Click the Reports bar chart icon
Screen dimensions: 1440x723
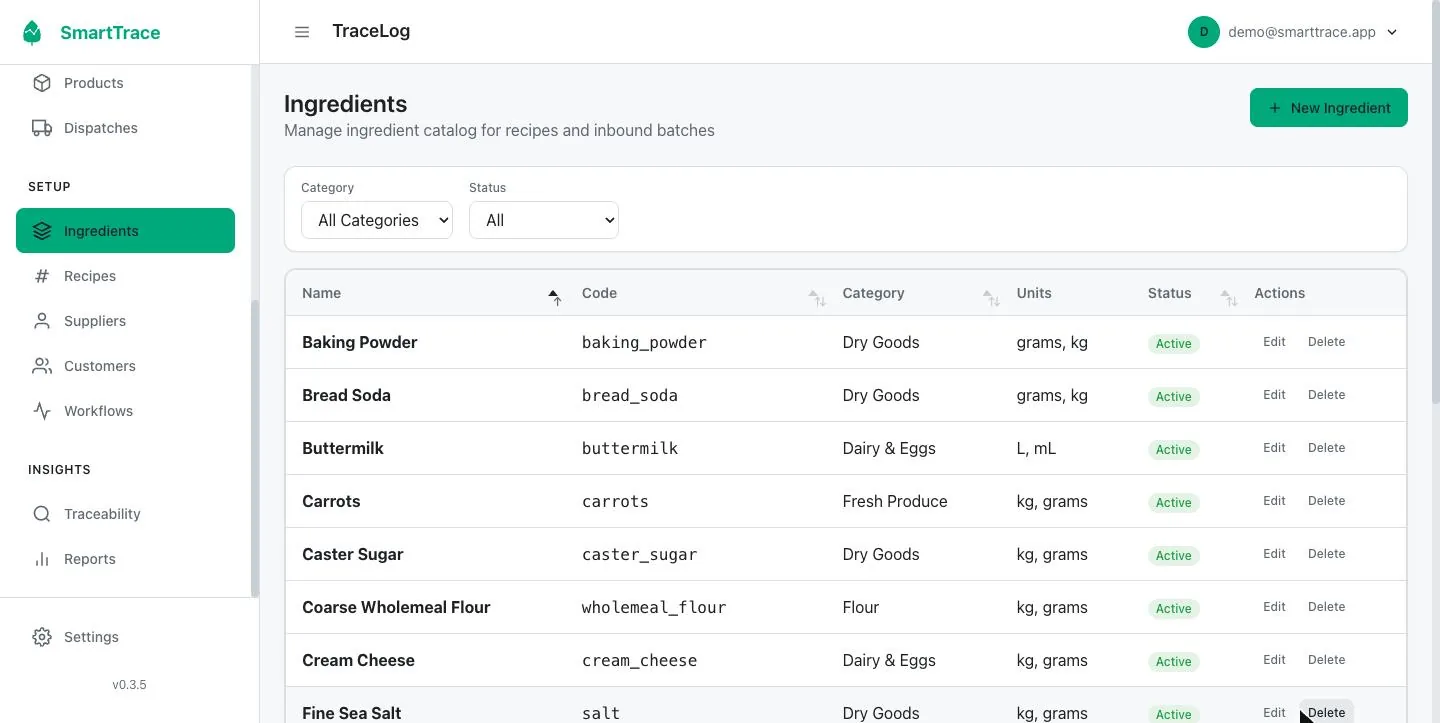(x=42, y=559)
